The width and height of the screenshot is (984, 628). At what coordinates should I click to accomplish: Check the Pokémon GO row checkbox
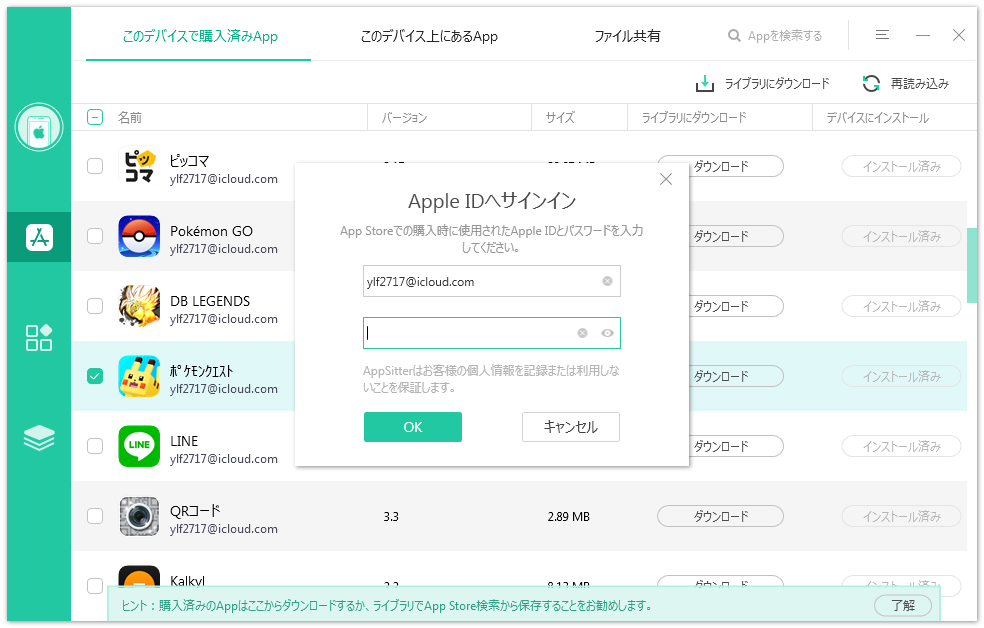coord(95,237)
